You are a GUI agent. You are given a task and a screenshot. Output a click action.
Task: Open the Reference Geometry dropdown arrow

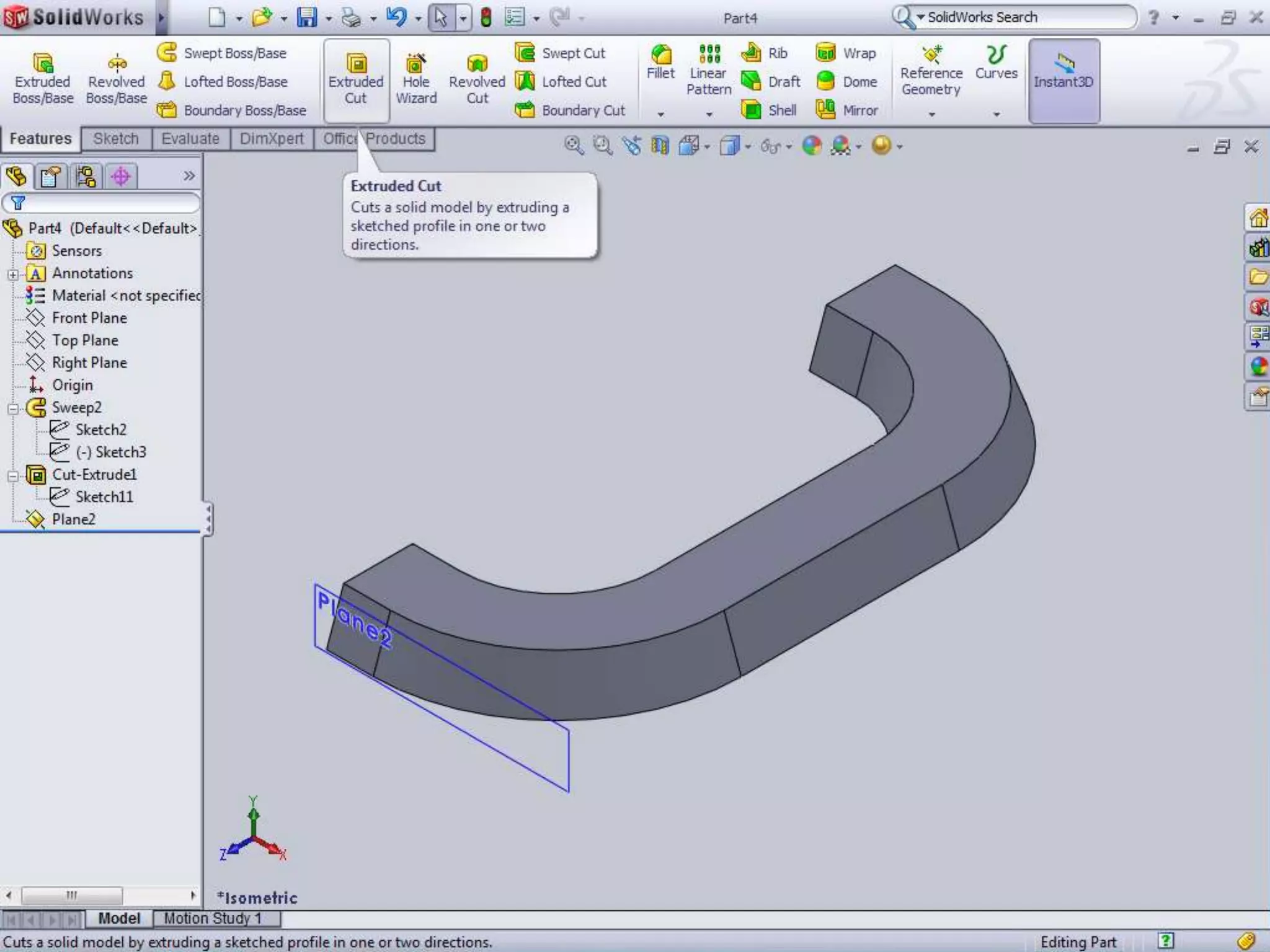pyautogui.click(x=931, y=115)
